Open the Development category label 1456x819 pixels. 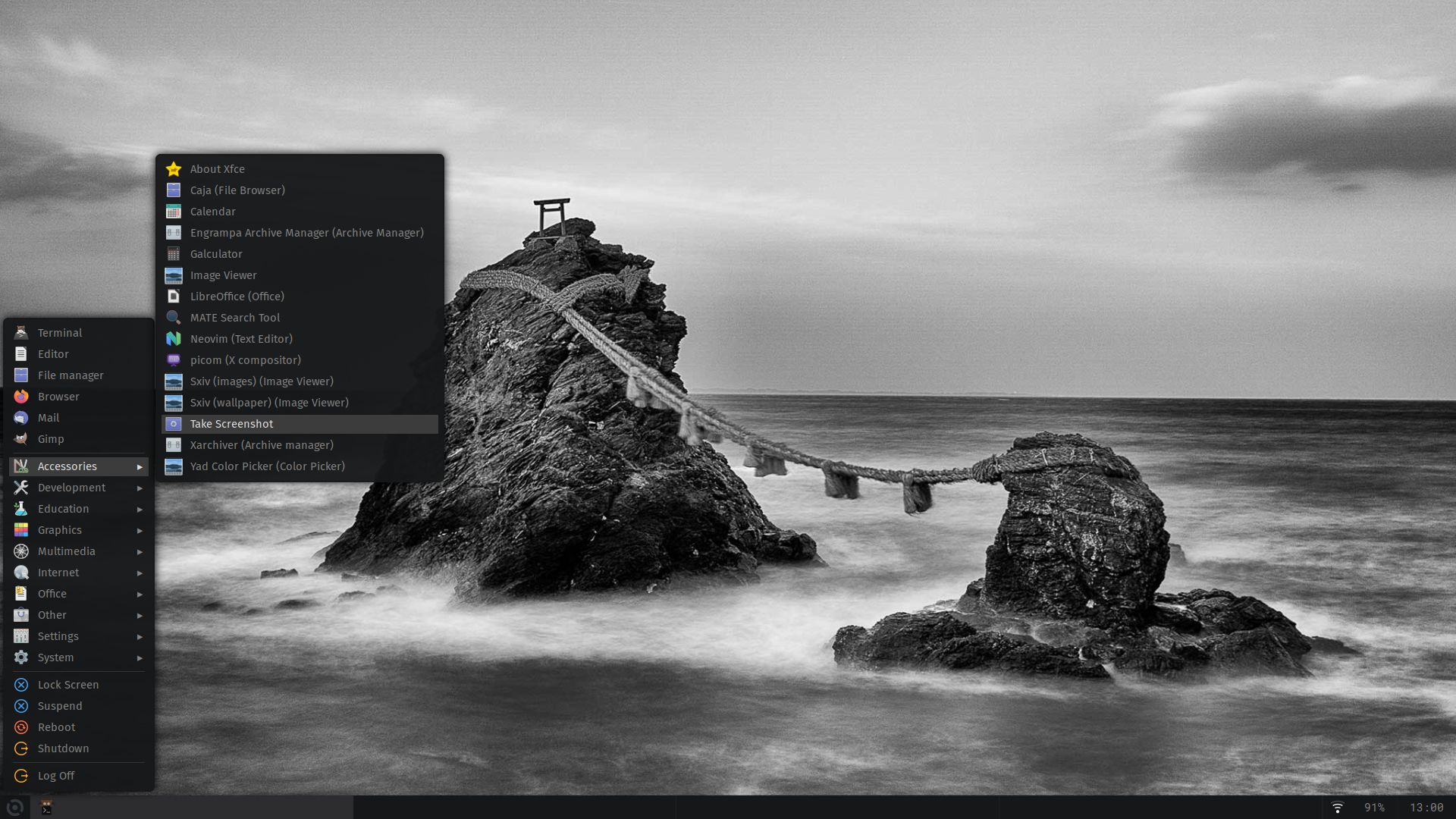71,488
